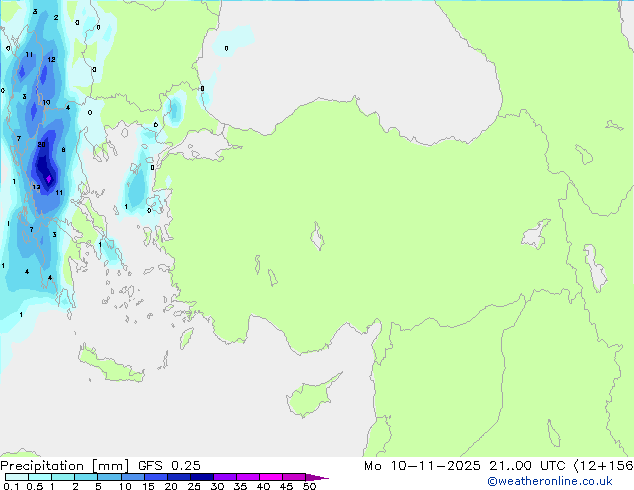The width and height of the screenshot is (634, 490).
Task: Click the "8" precipitation value on the map
Action: 63,150
